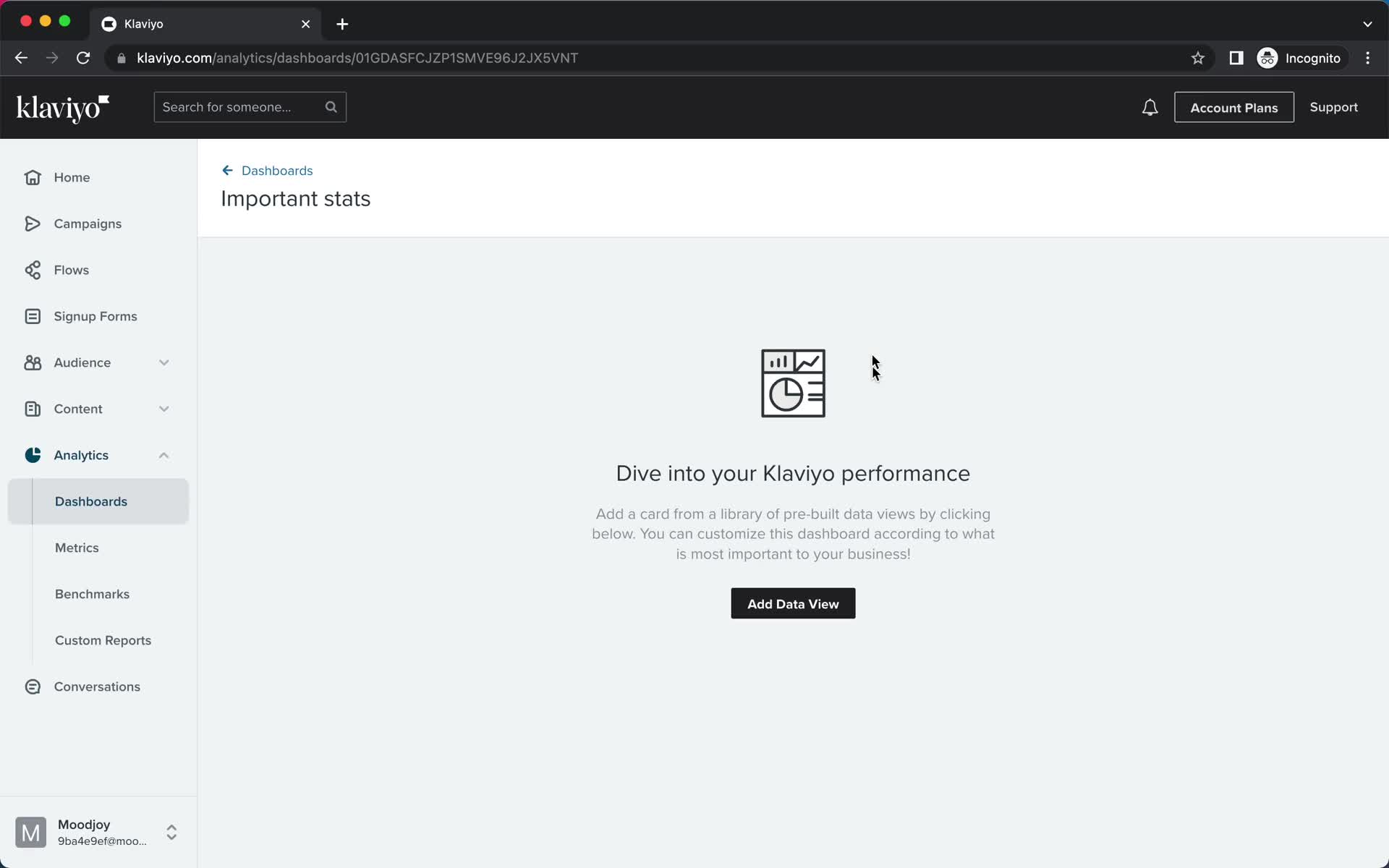The width and height of the screenshot is (1389, 868).
Task: Click the Moodjoy account name
Action: pos(84,825)
